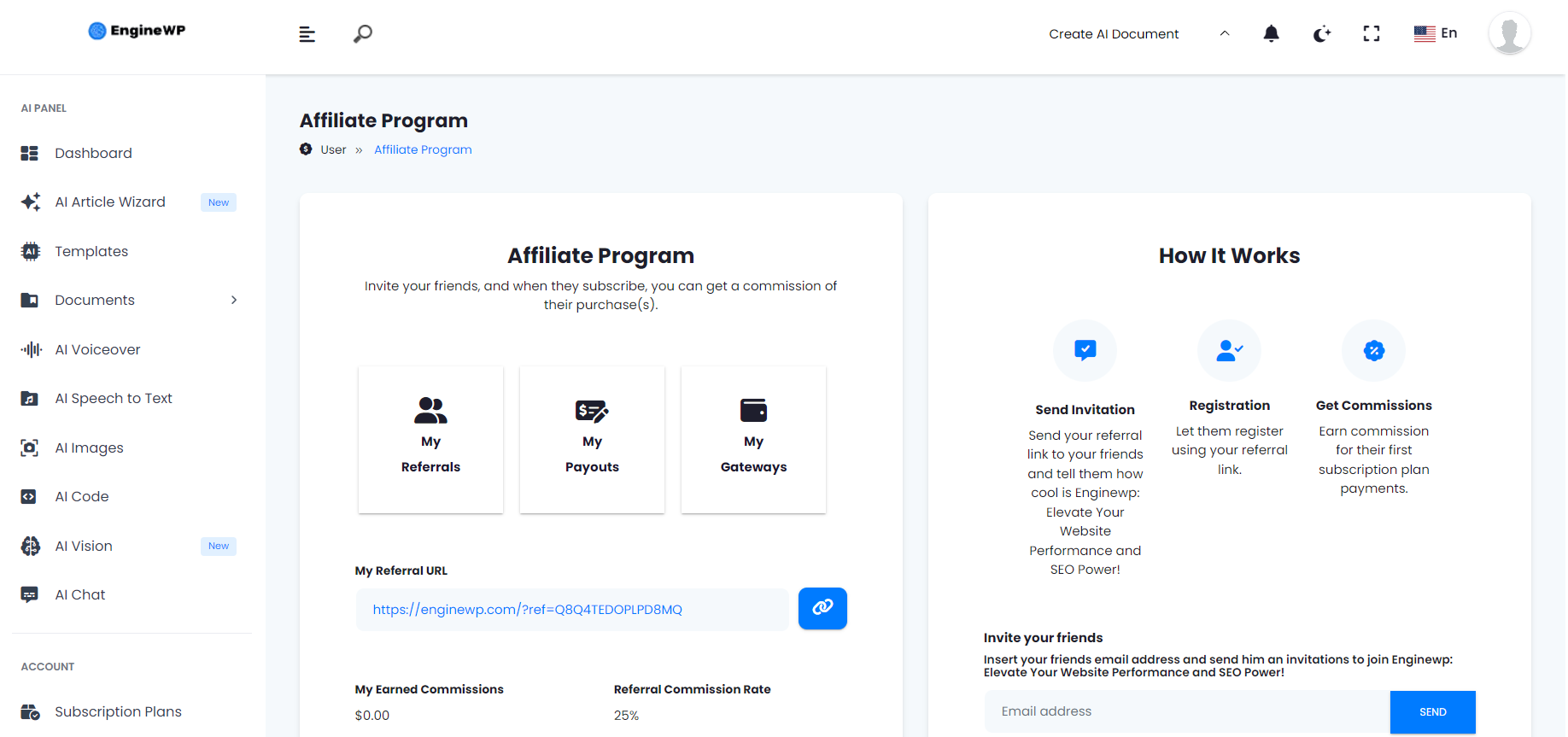Open the En language selector

[x=1436, y=33]
